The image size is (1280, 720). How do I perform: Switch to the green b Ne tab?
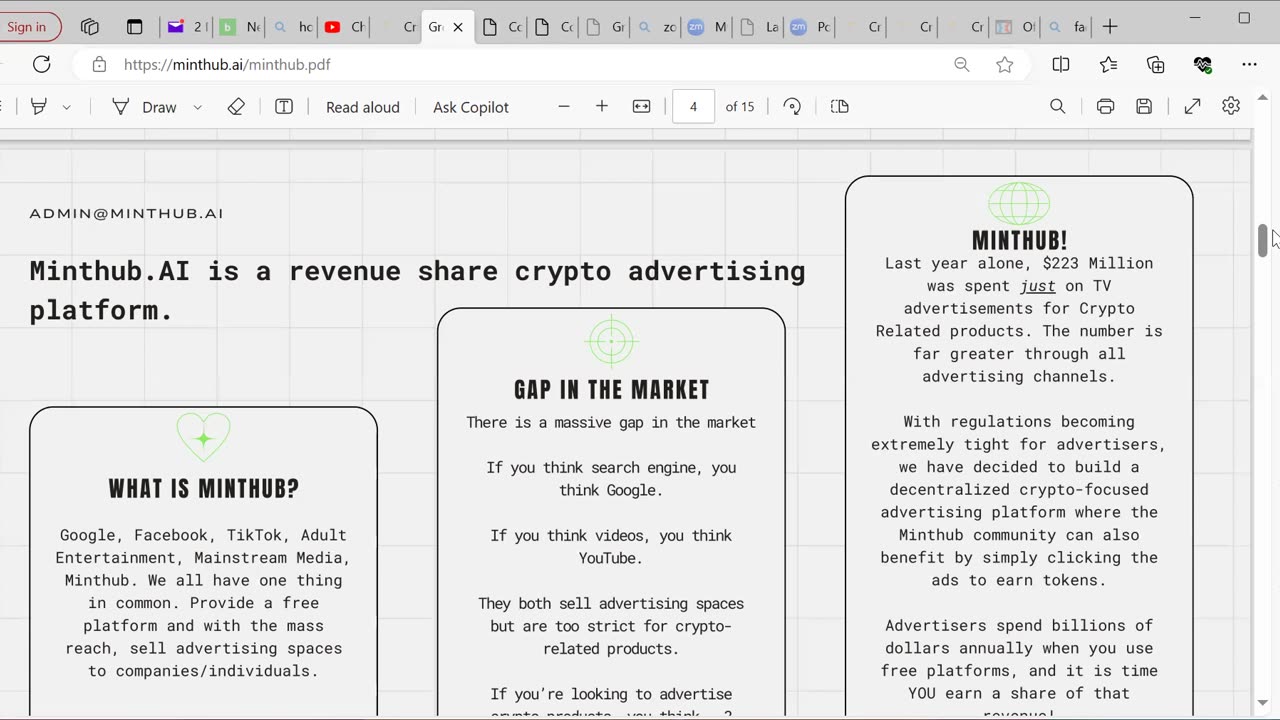[x=240, y=27]
